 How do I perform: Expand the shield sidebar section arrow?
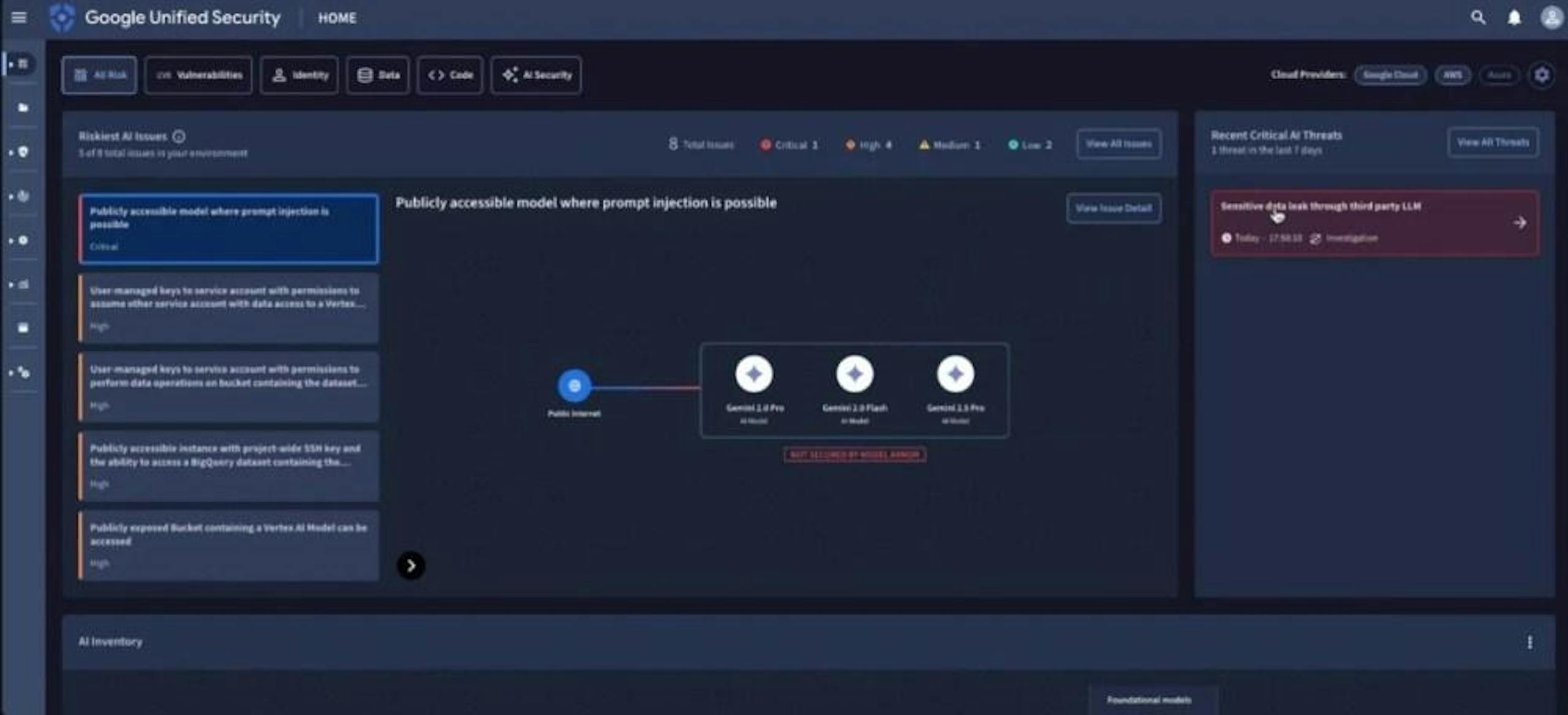11,152
